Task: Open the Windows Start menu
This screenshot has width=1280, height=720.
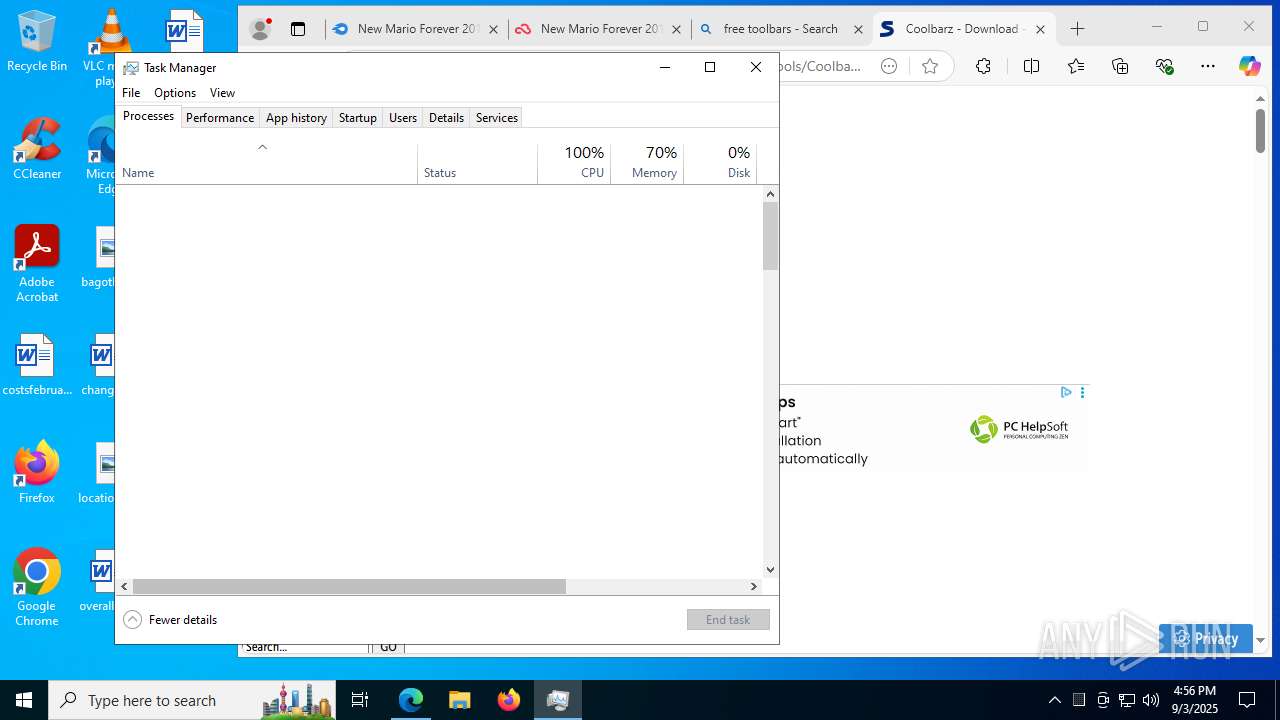Action: point(24,700)
